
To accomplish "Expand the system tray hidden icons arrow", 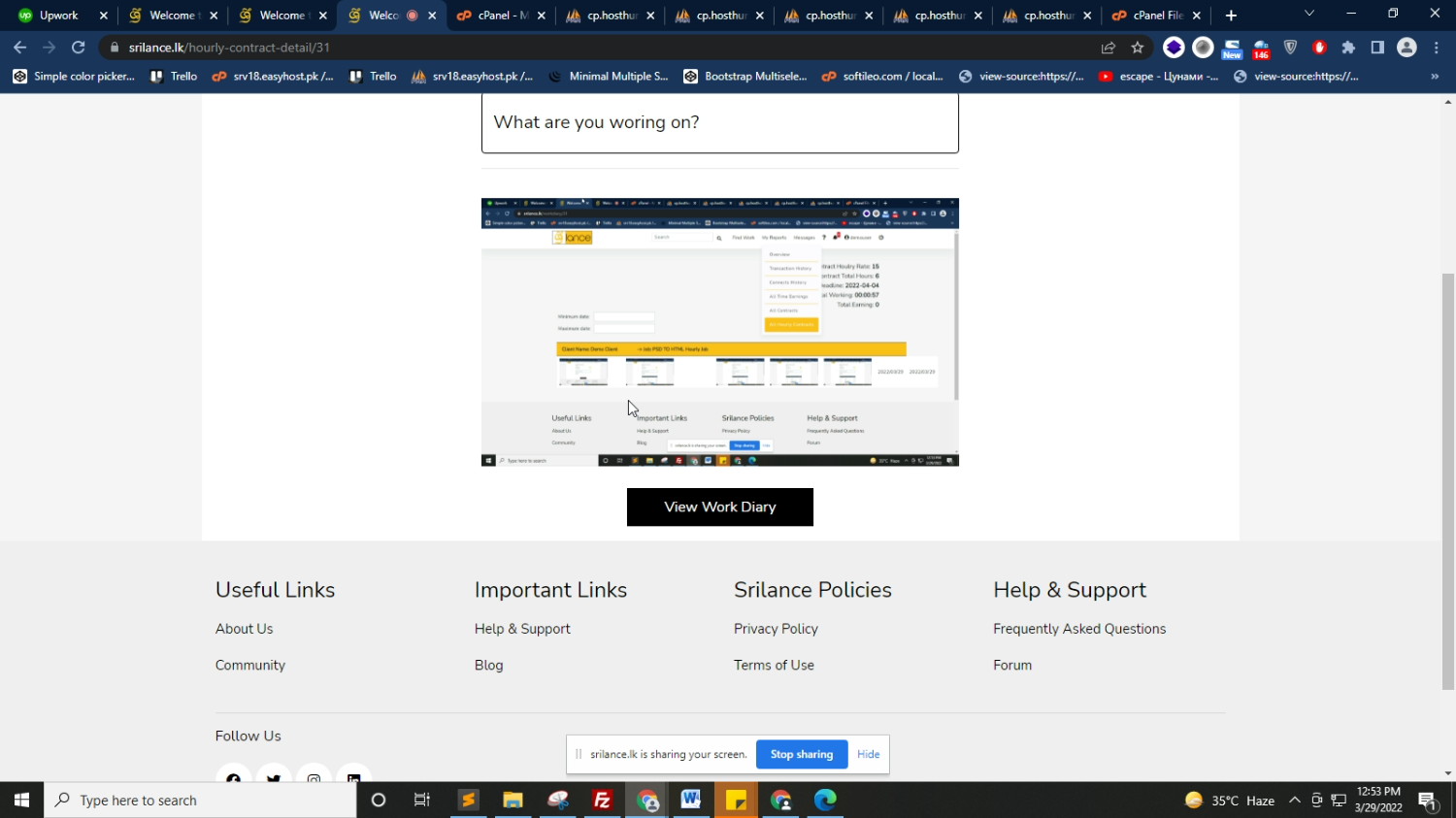I will click(1294, 801).
